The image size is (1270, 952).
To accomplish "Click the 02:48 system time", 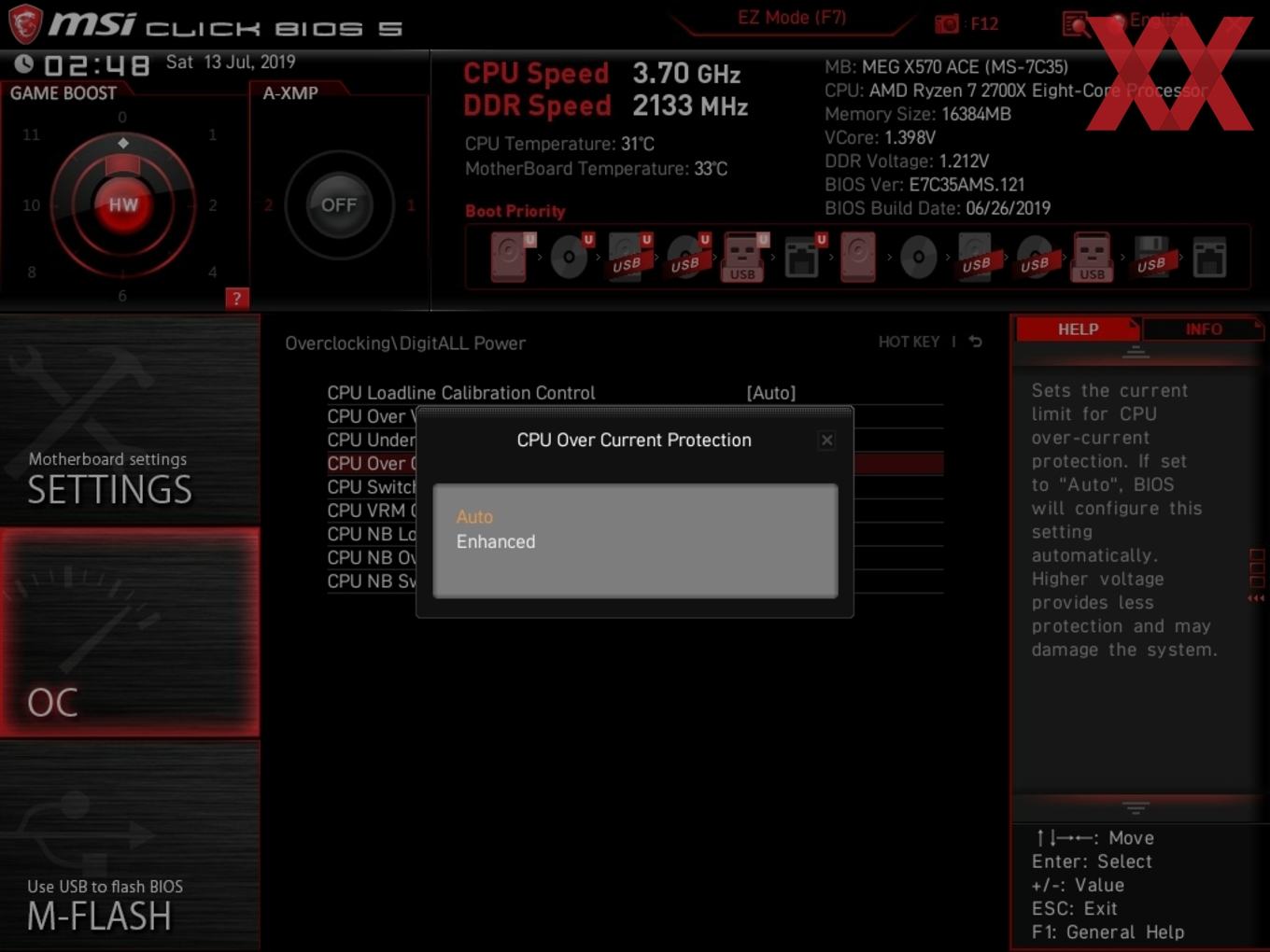I will [x=97, y=65].
